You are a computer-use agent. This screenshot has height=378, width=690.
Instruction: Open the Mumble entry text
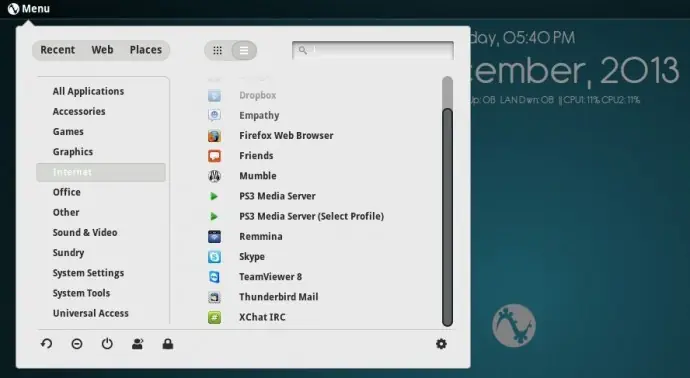(257, 176)
